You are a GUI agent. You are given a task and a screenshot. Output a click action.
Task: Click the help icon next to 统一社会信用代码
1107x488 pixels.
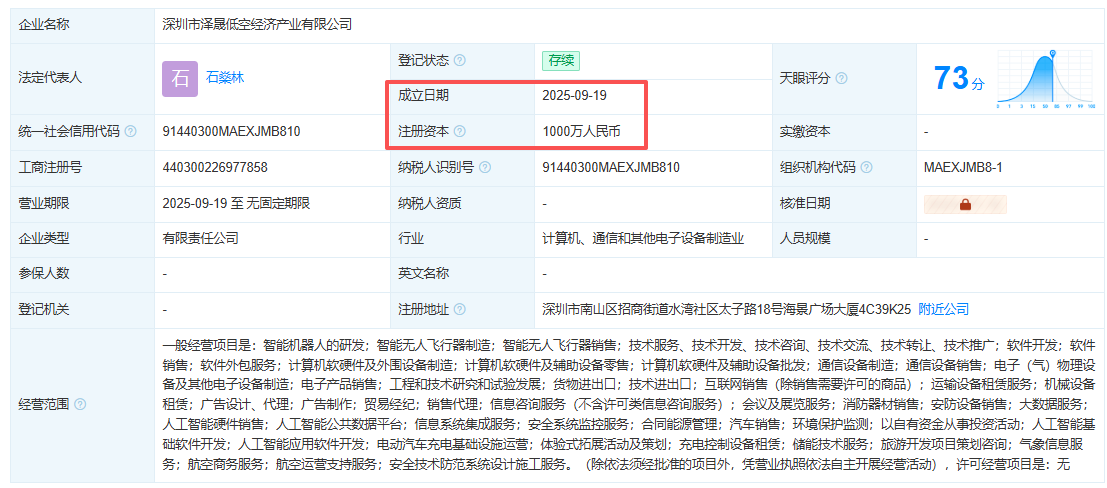[130, 131]
